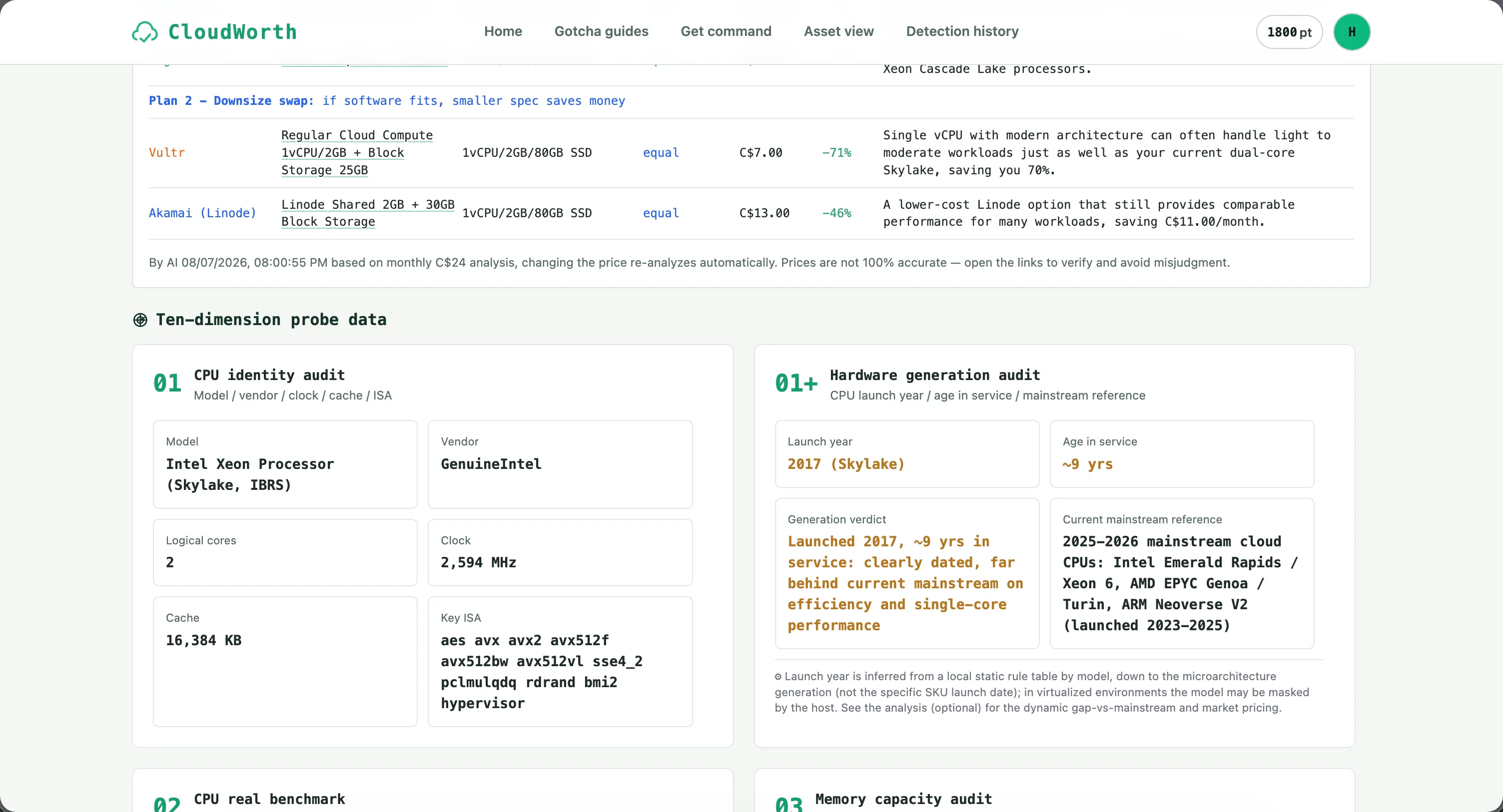The width and height of the screenshot is (1503, 812).
Task: Click the Ten-dimension probe data target icon
Action: tap(140, 320)
